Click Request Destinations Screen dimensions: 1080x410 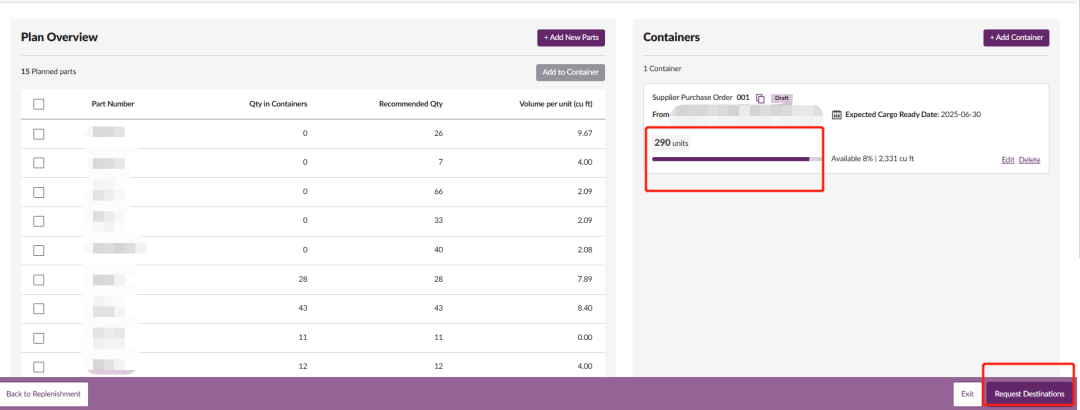pyautogui.click(x=1029, y=394)
